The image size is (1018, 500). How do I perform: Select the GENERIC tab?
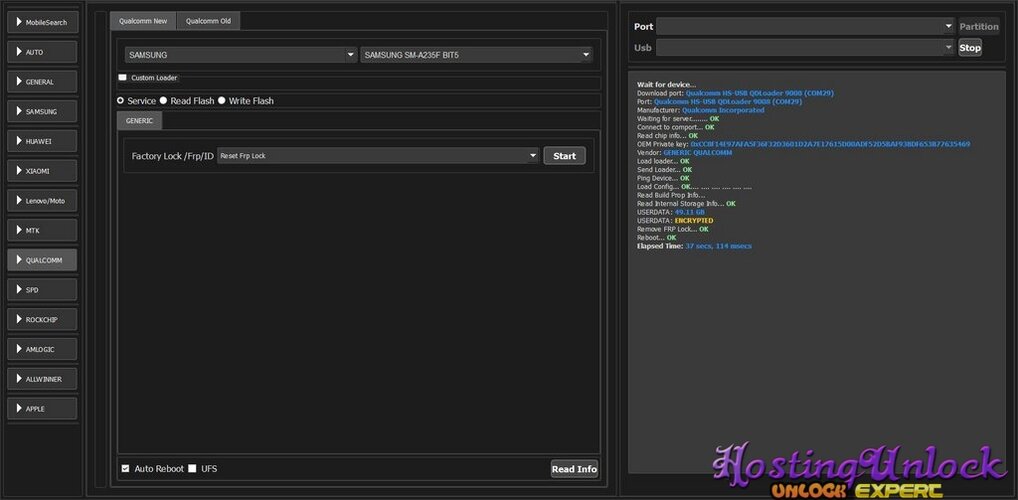point(140,121)
